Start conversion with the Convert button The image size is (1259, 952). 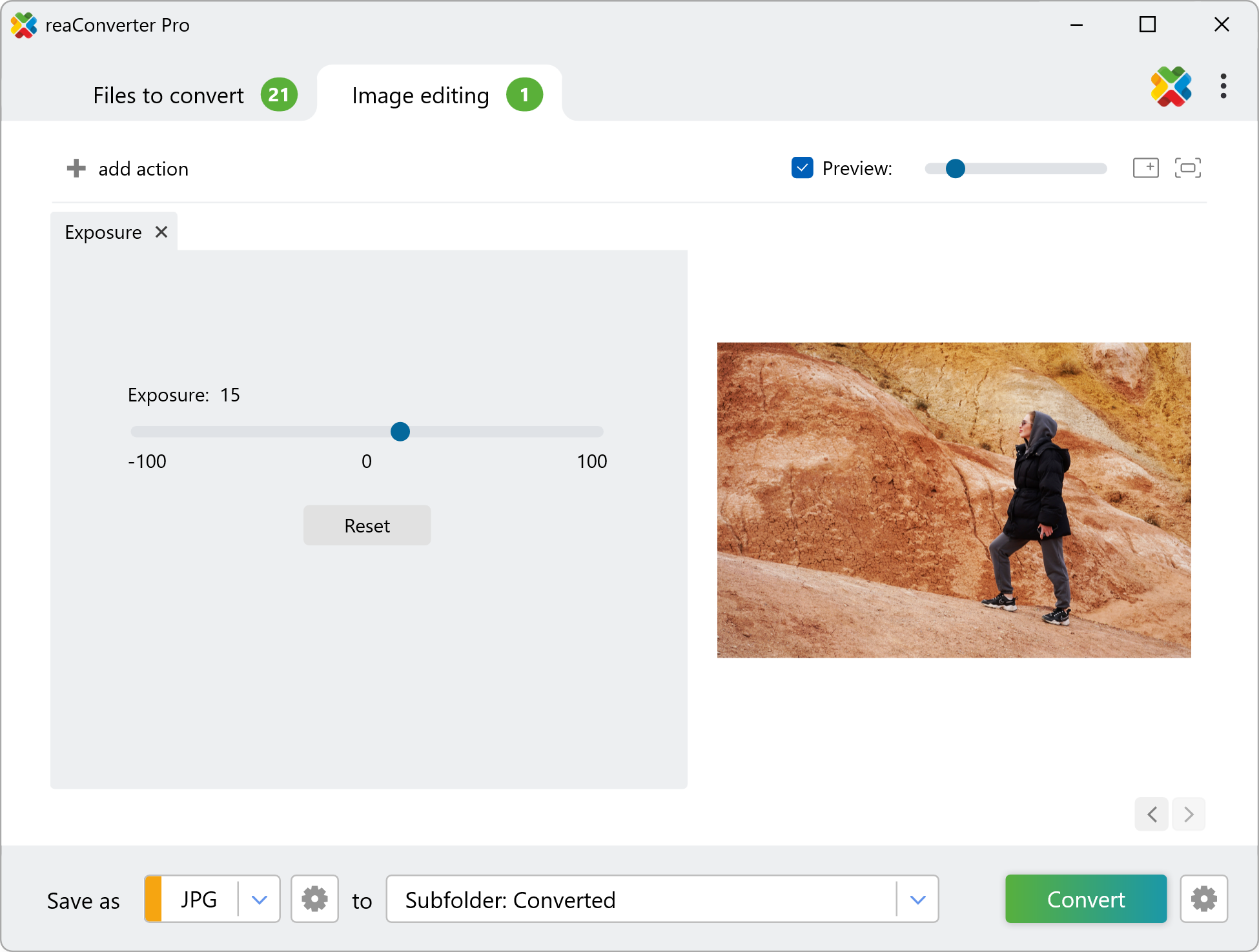tap(1085, 898)
